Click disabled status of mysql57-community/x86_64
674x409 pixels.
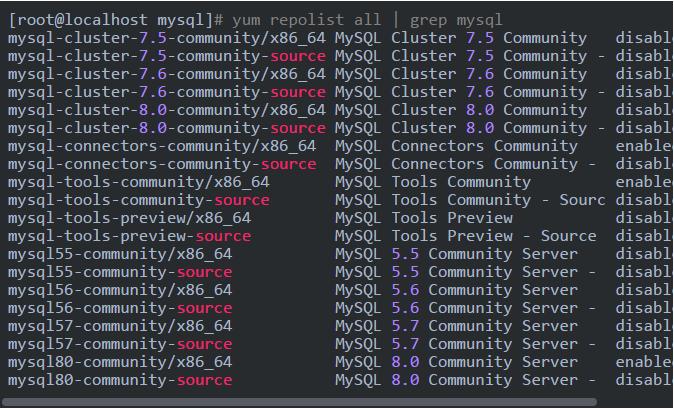[x=644, y=327]
